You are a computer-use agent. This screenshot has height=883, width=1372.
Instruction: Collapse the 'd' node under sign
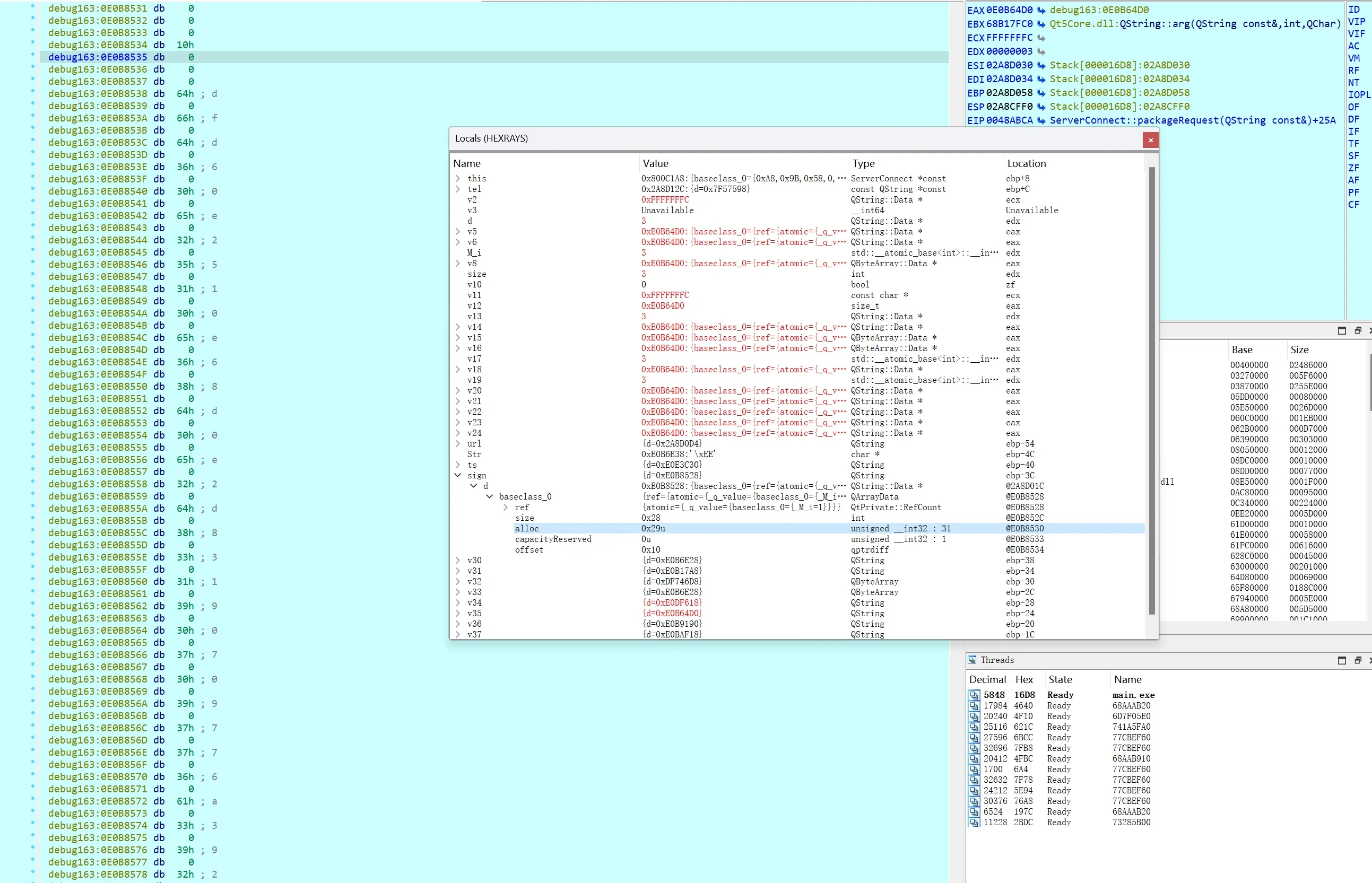pyautogui.click(x=474, y=486)
